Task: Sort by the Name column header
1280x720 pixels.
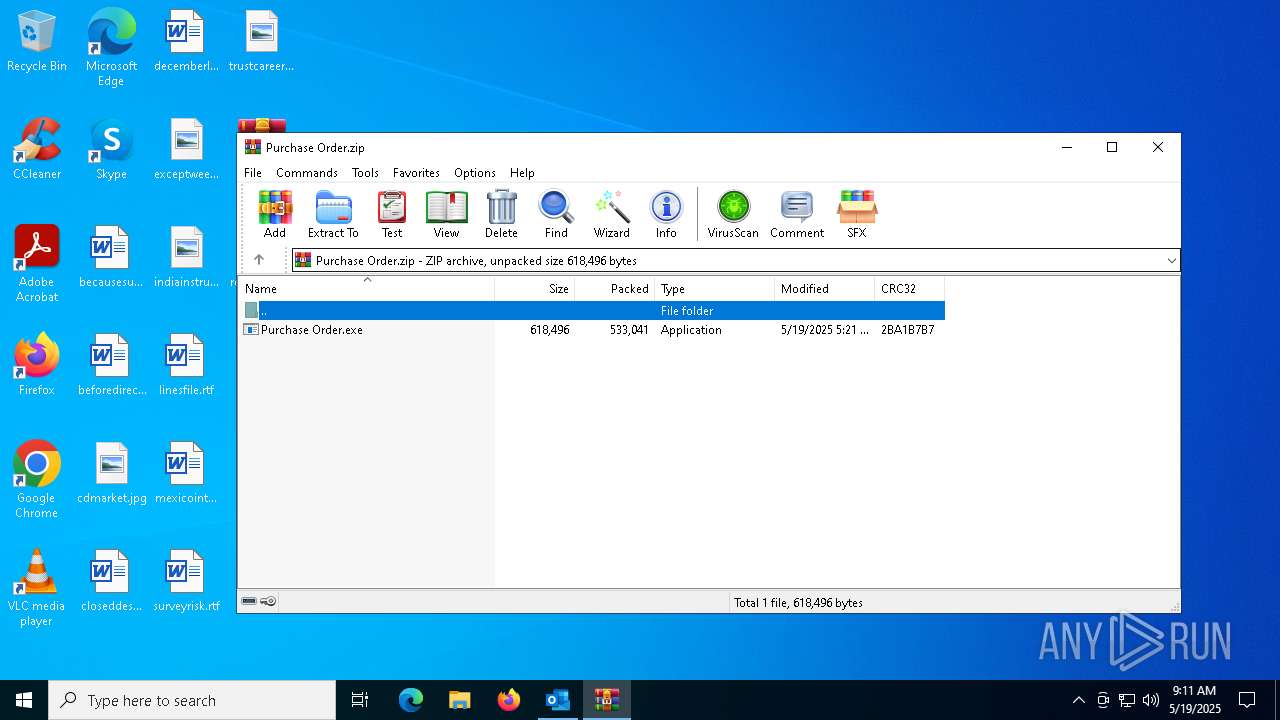Action: (x=366, y=289)
